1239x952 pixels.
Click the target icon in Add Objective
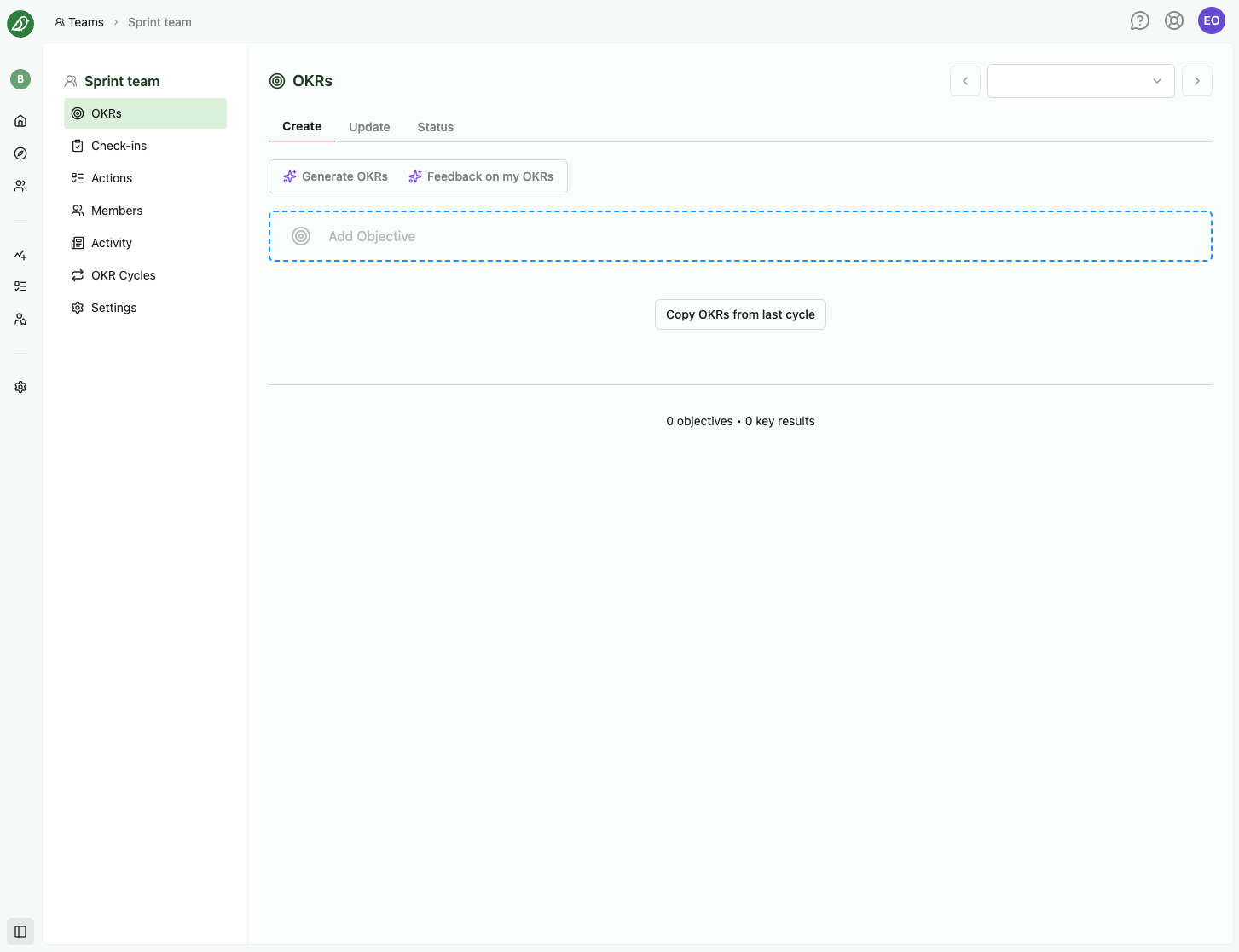[x=301, y=236]
